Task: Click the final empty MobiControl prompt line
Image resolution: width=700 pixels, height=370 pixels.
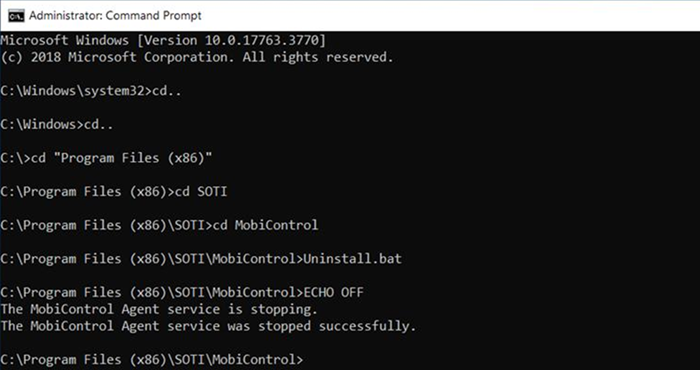Action: click(x=152, y=359)
